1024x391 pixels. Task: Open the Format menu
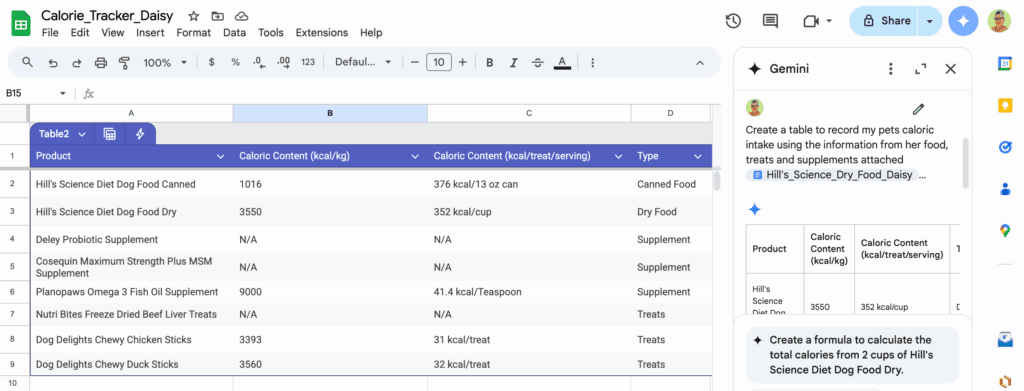click(x=193, y=33)
